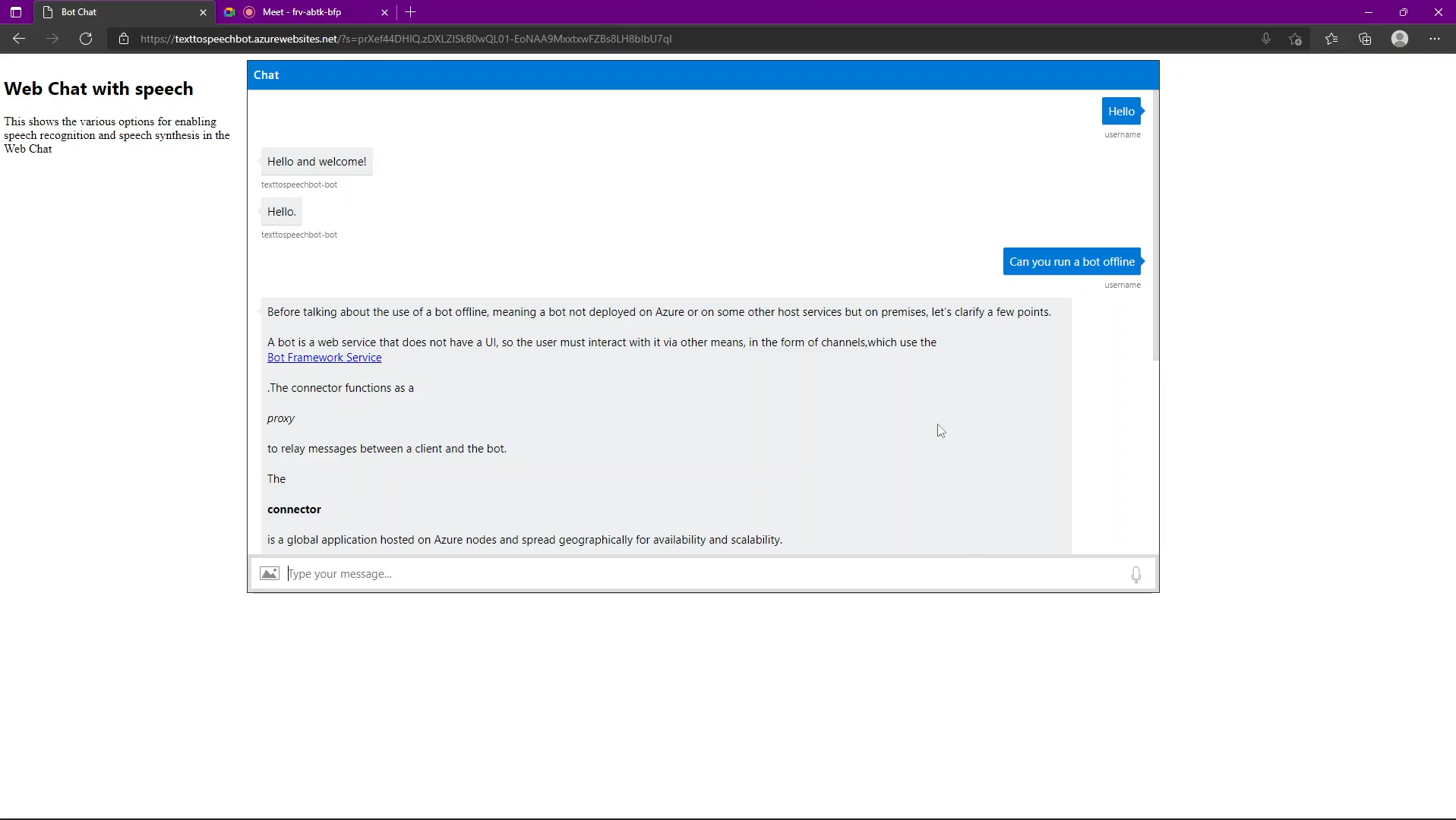Click the Type your message input field
This screenshot has width=1456, height=820.
684,574
